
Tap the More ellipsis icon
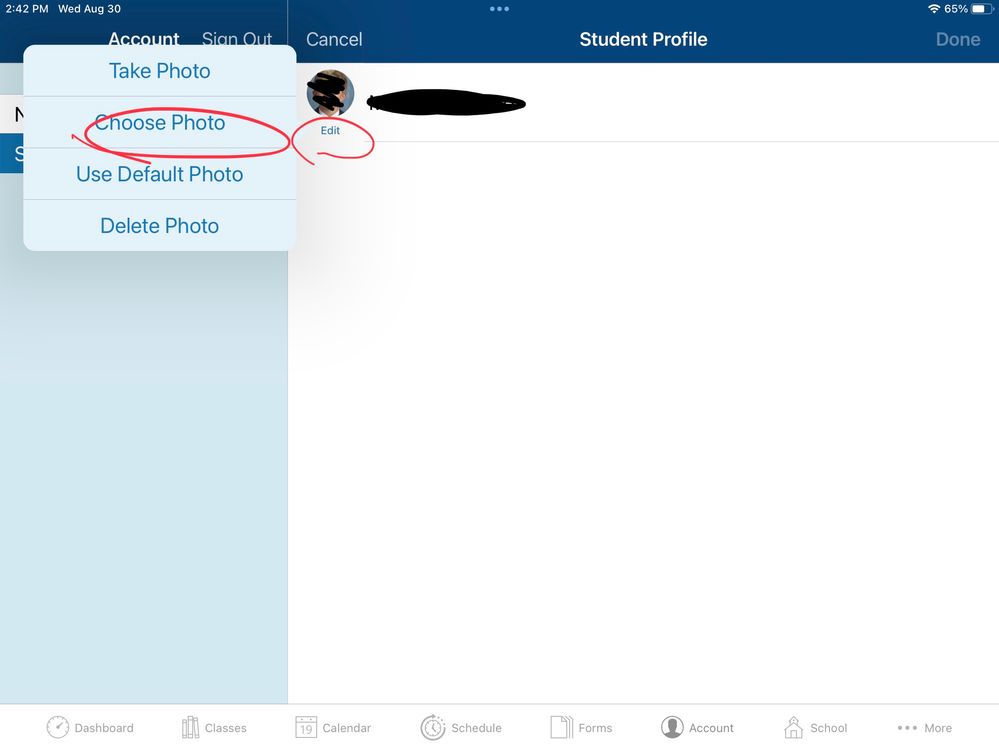(907, 728)
